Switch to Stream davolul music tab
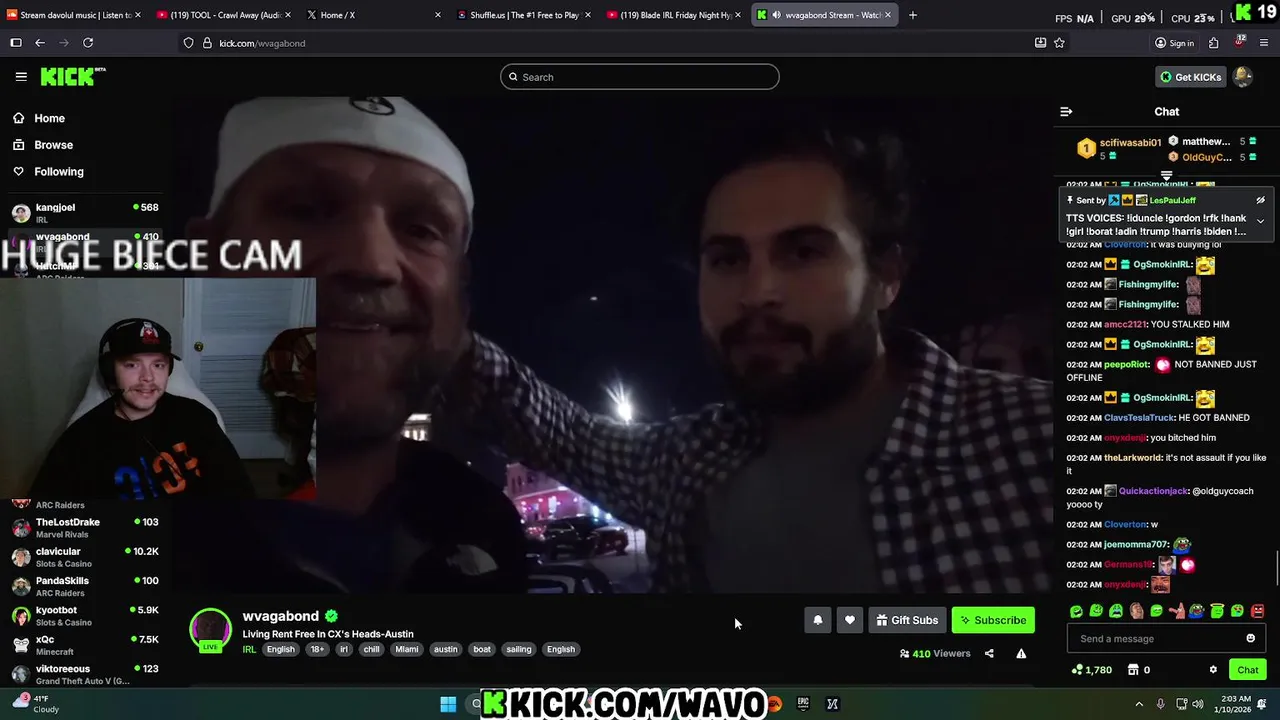The width and height of the screenshot is (1280, 720). click(x=73, y=15)
